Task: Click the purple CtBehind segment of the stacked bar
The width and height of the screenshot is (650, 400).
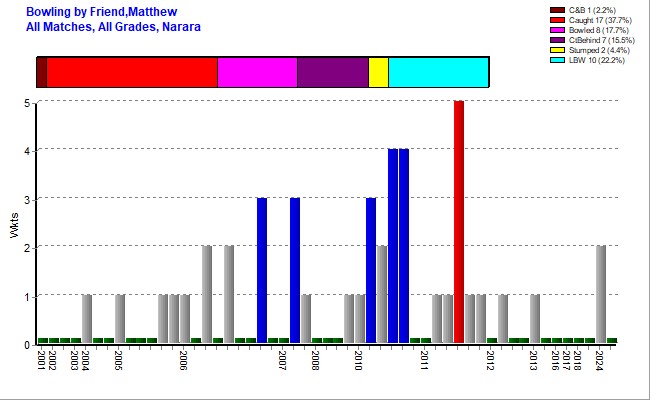Action: [x=333, y=72]
